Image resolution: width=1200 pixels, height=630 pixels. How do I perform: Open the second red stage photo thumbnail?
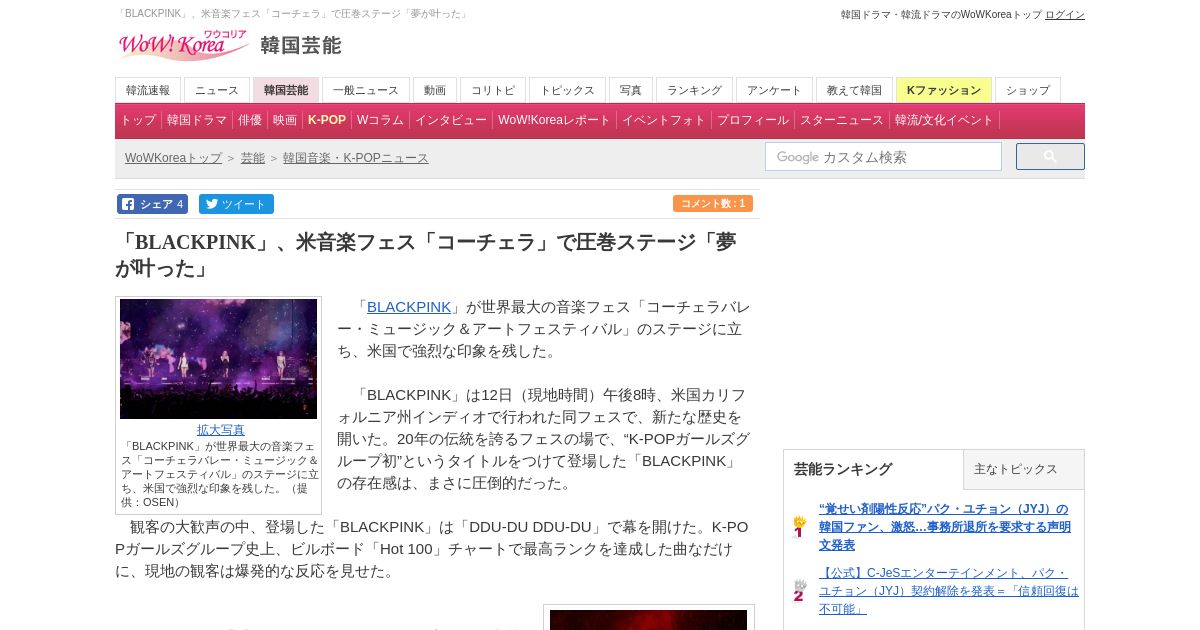pyautogui.click(x=648, y=619)
